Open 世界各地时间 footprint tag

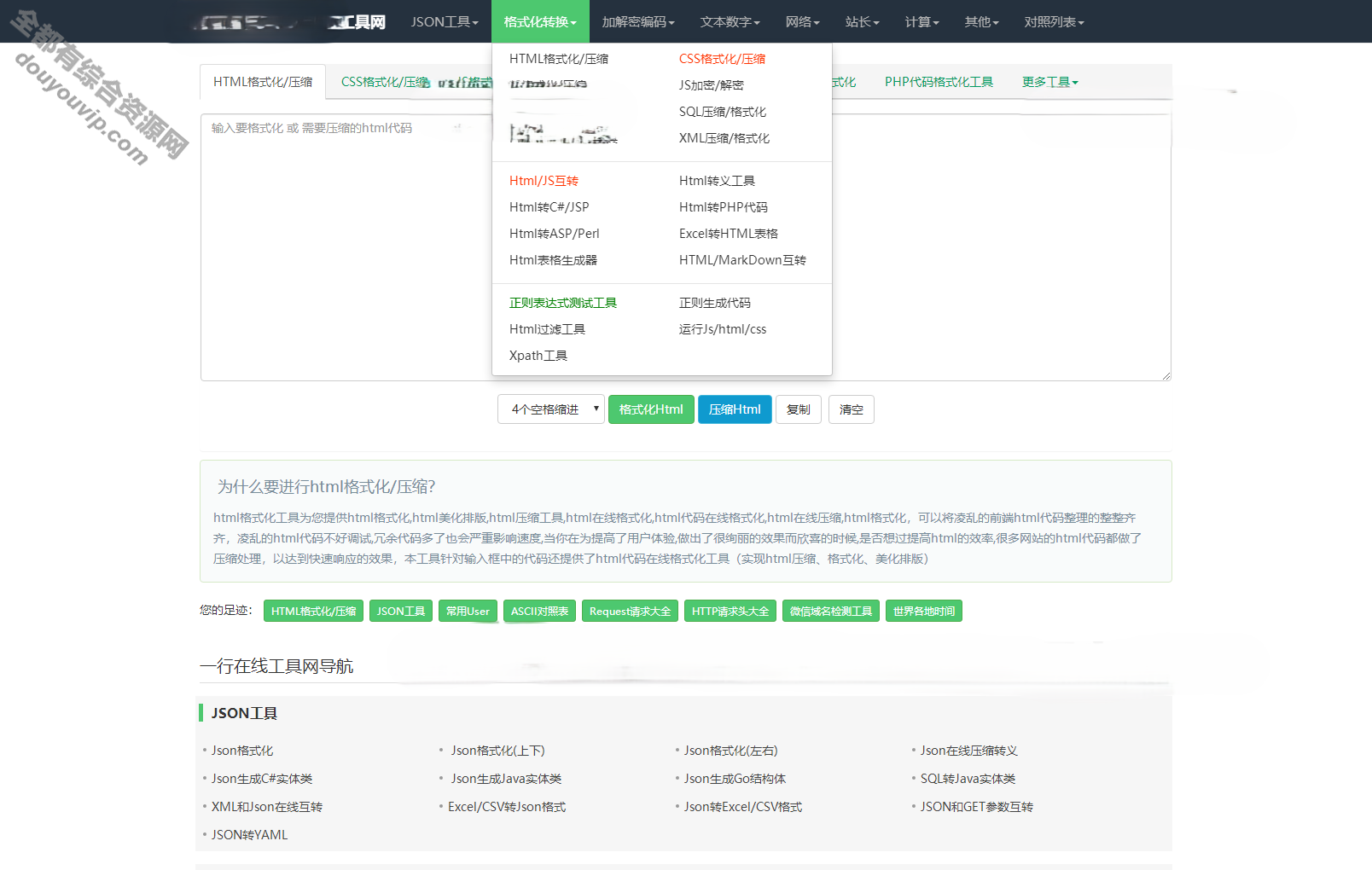(924, 611)
